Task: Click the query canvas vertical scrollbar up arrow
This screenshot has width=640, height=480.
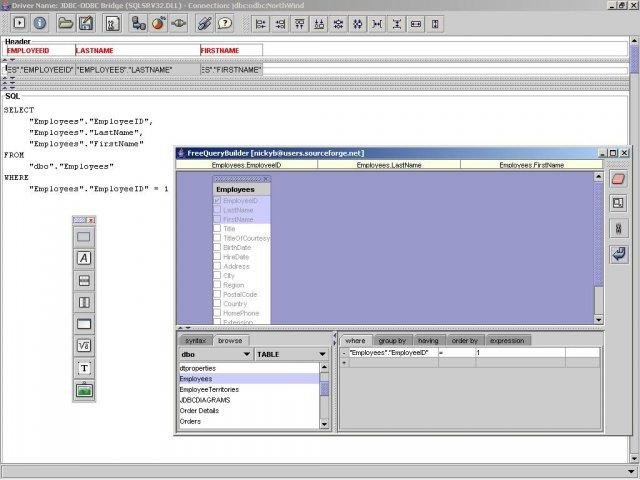Action: point(598,176)
